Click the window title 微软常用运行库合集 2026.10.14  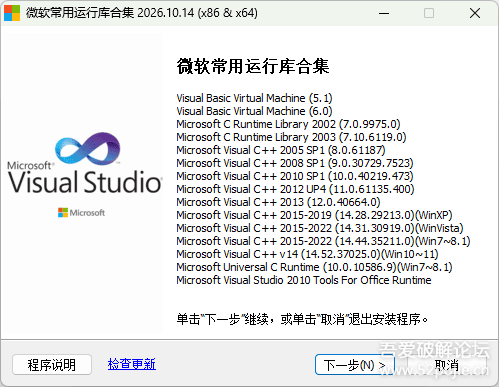pyautogui.click(x=142, y=13)
